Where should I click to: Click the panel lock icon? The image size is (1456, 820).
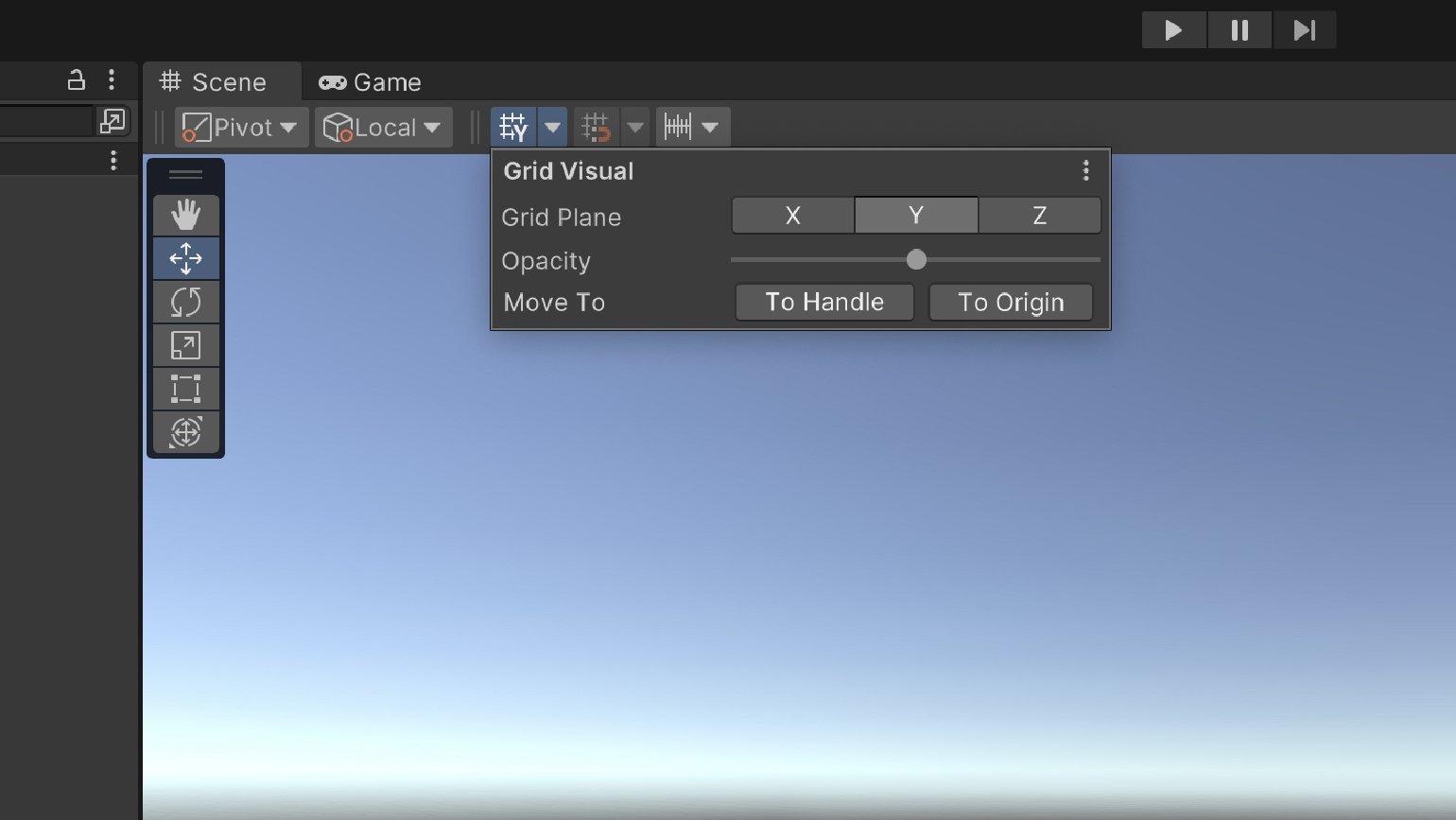pos(77,80)
